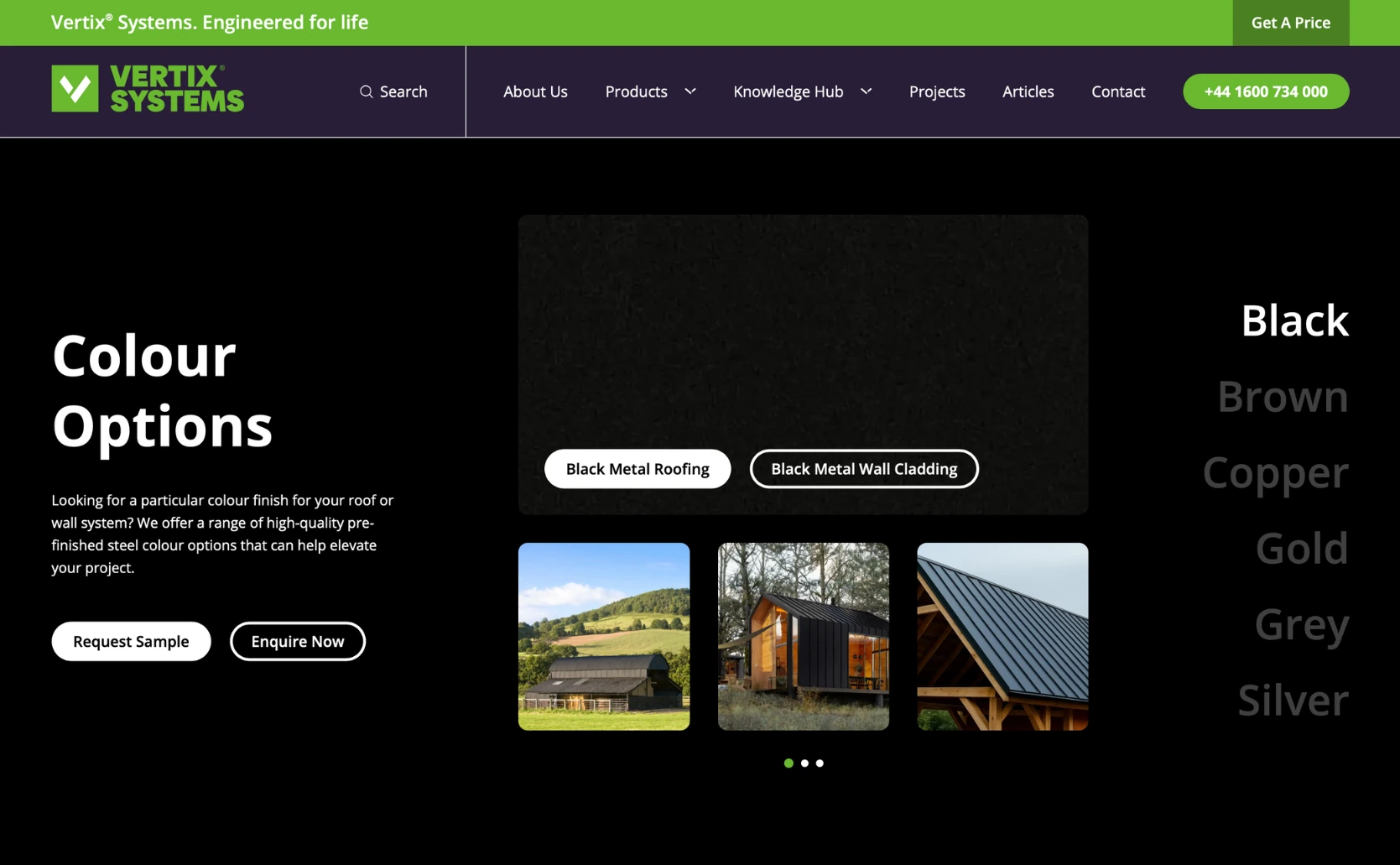Go to the Articles page

1028,91
